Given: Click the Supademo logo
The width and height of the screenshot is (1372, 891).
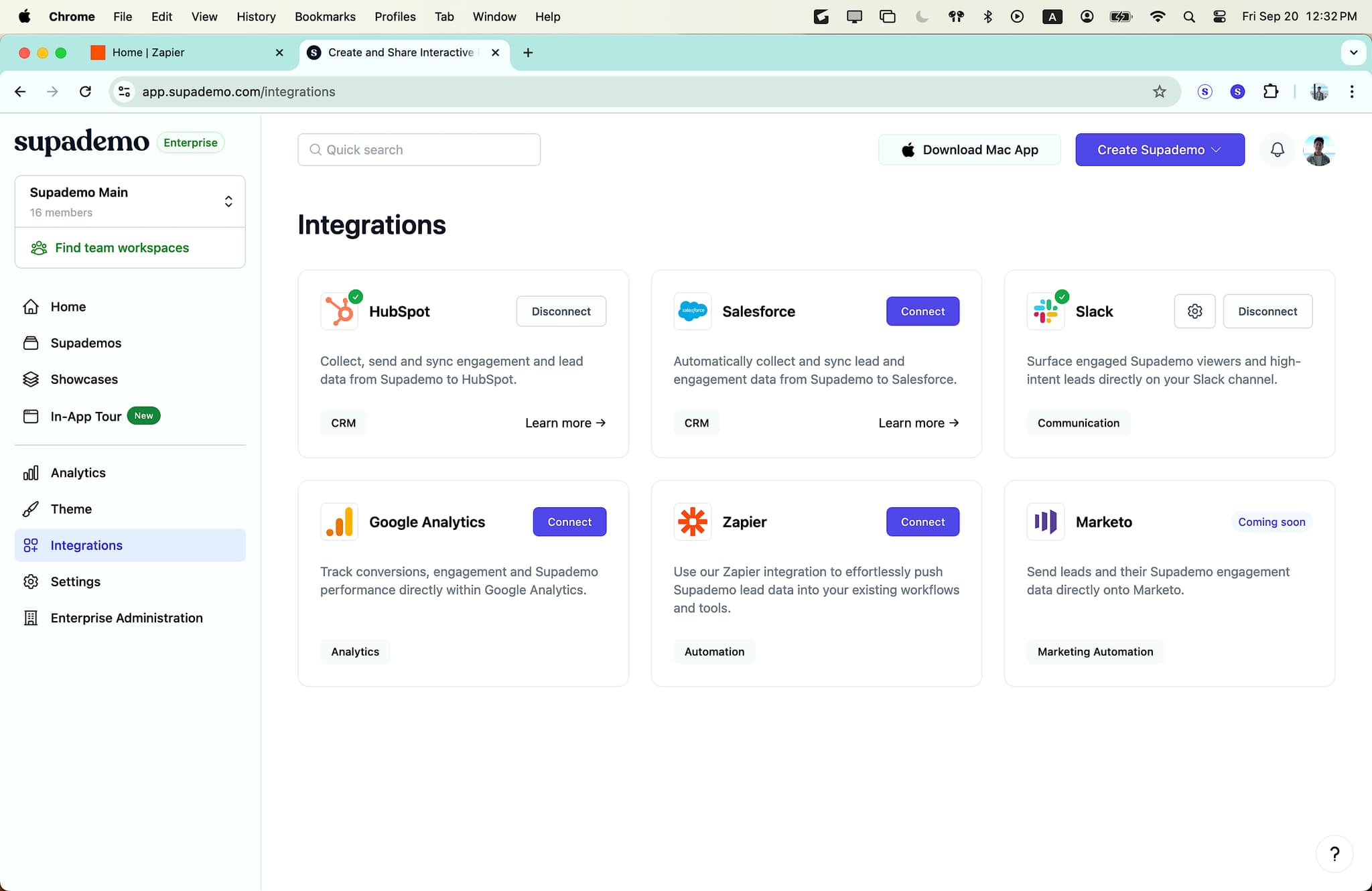Looking at the screenshot, I should point(82,142).
